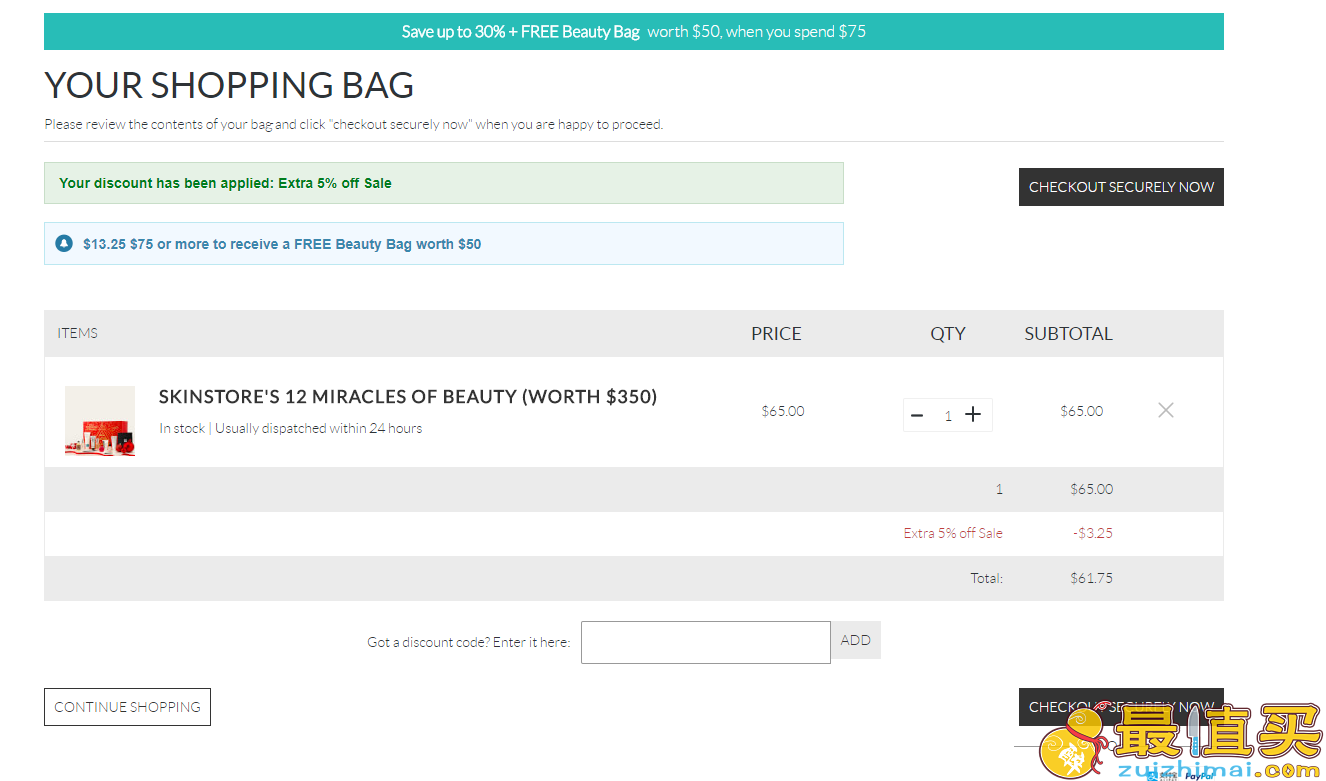Click the item row's $65.00 subtotal beside X
This screenshot has width=1326, height=781.
pos(1082,411)
